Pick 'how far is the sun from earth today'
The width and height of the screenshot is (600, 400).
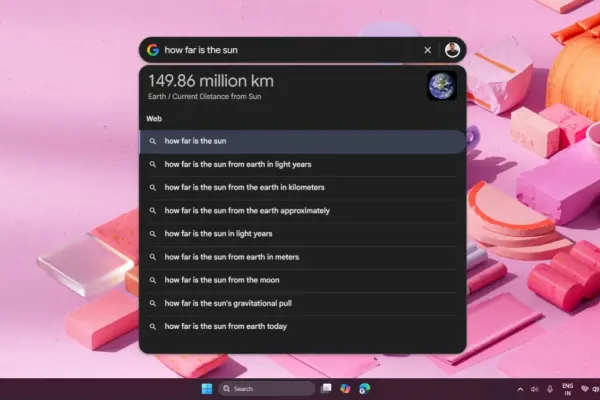(x=302, y=327)
